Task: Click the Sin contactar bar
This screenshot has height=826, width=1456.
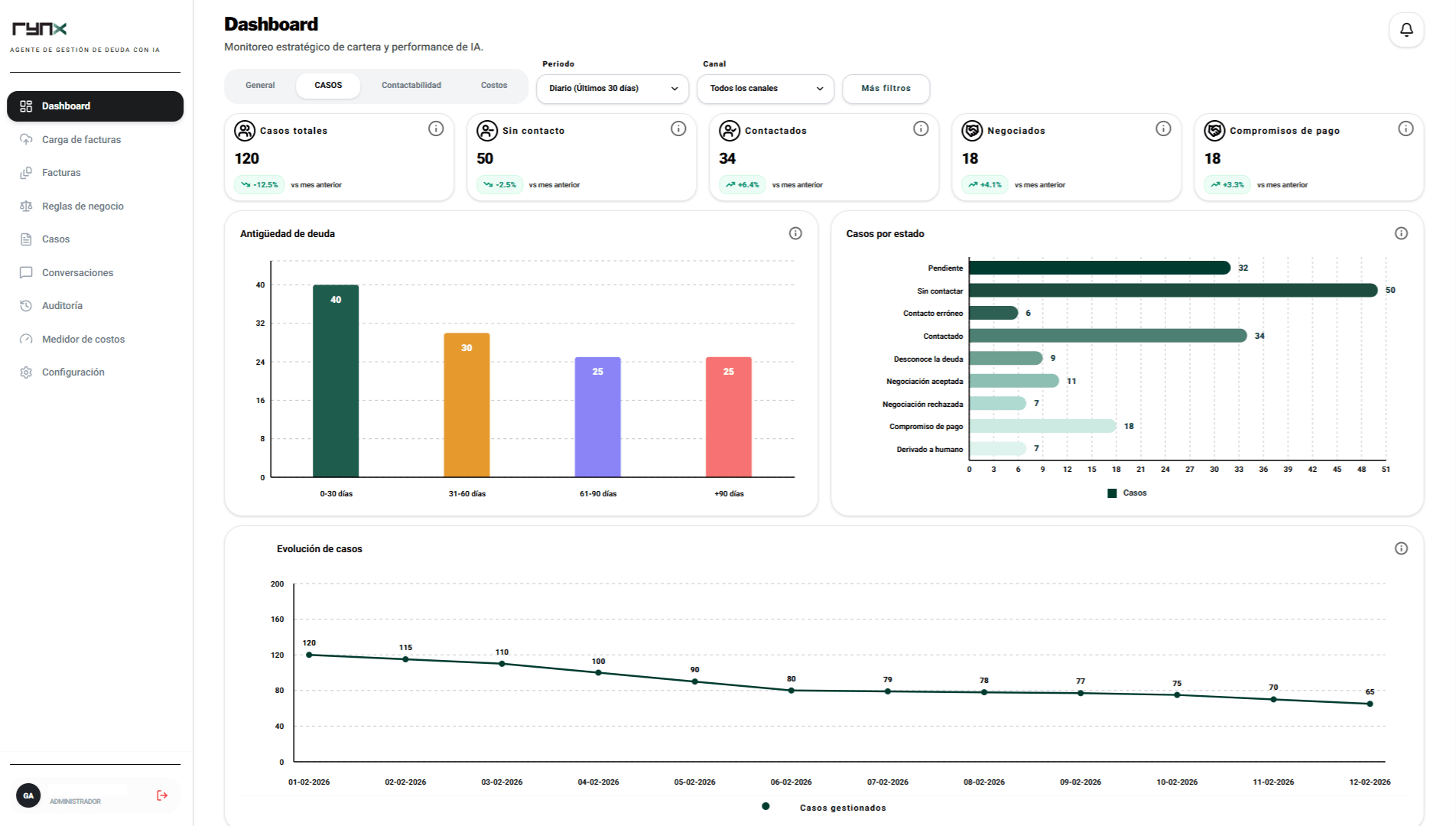Action: (x=1173, y=291)
